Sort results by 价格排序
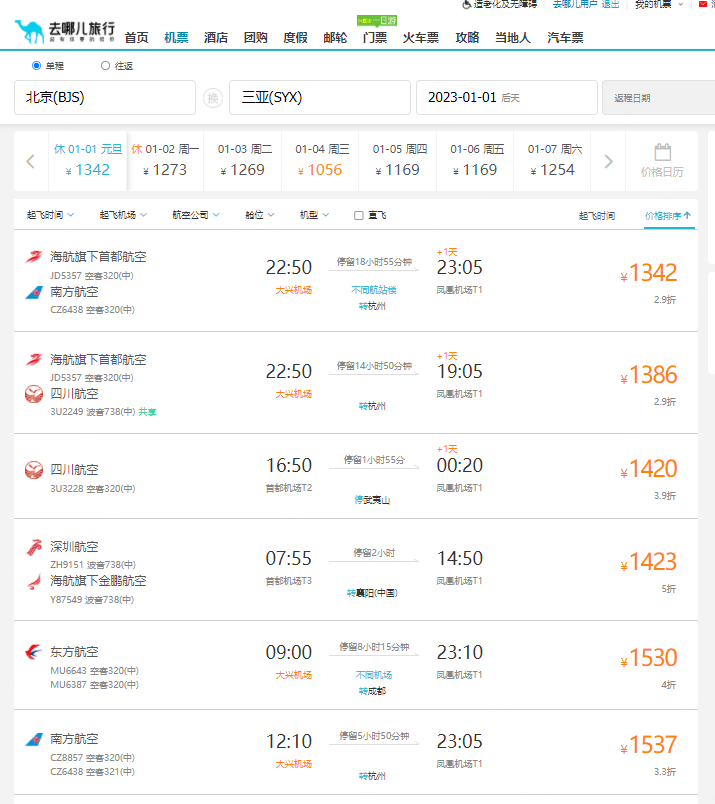This screenshot has width=715, height=804. tap(668, 216)
